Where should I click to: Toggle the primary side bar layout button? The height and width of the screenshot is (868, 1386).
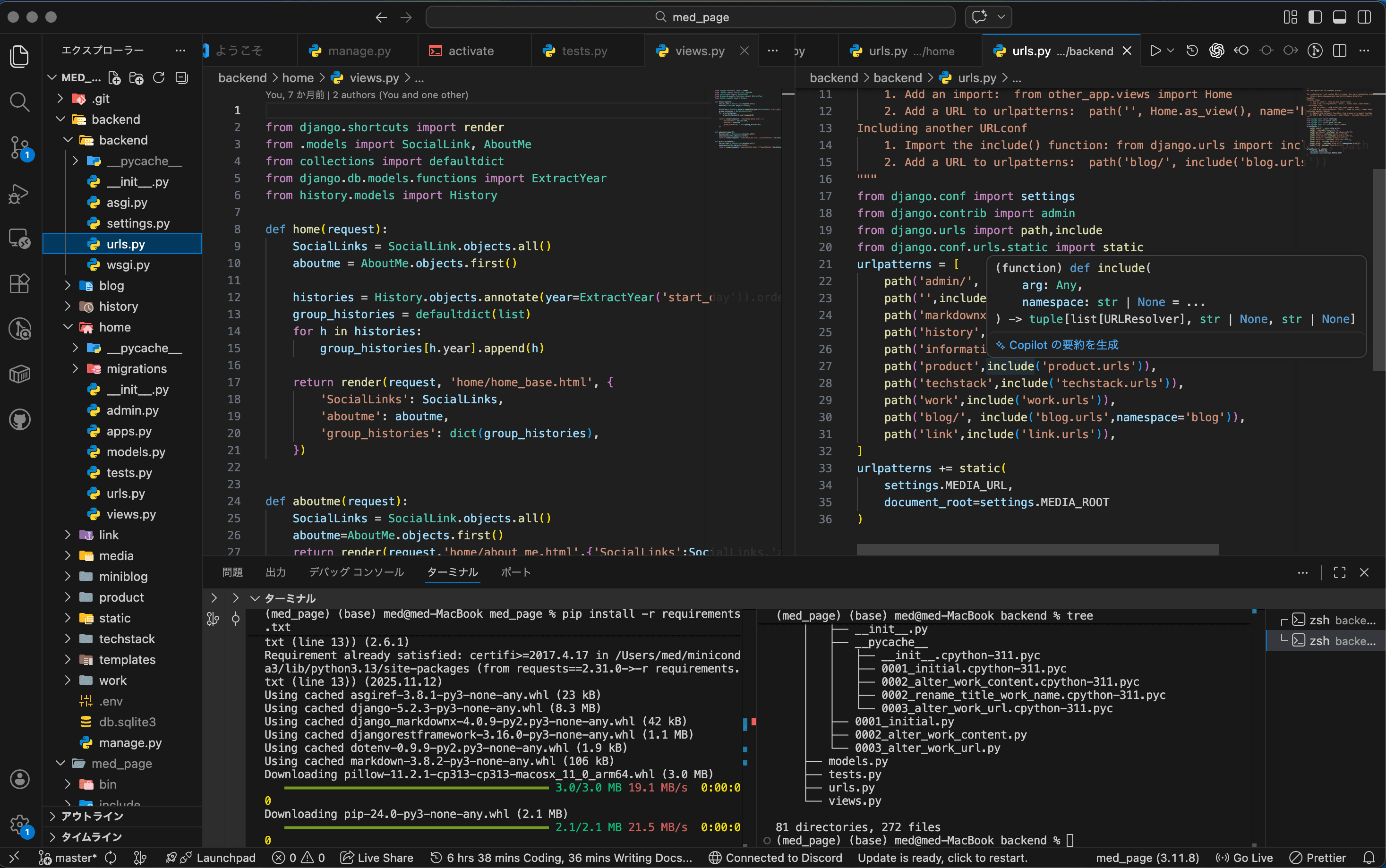click(1315, 17)
